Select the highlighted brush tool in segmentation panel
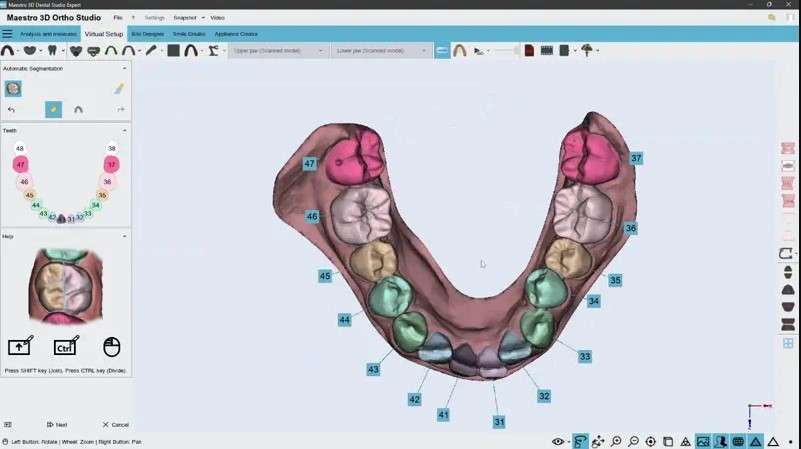Viewport: 801px width, 449px height. pos(53,110)
